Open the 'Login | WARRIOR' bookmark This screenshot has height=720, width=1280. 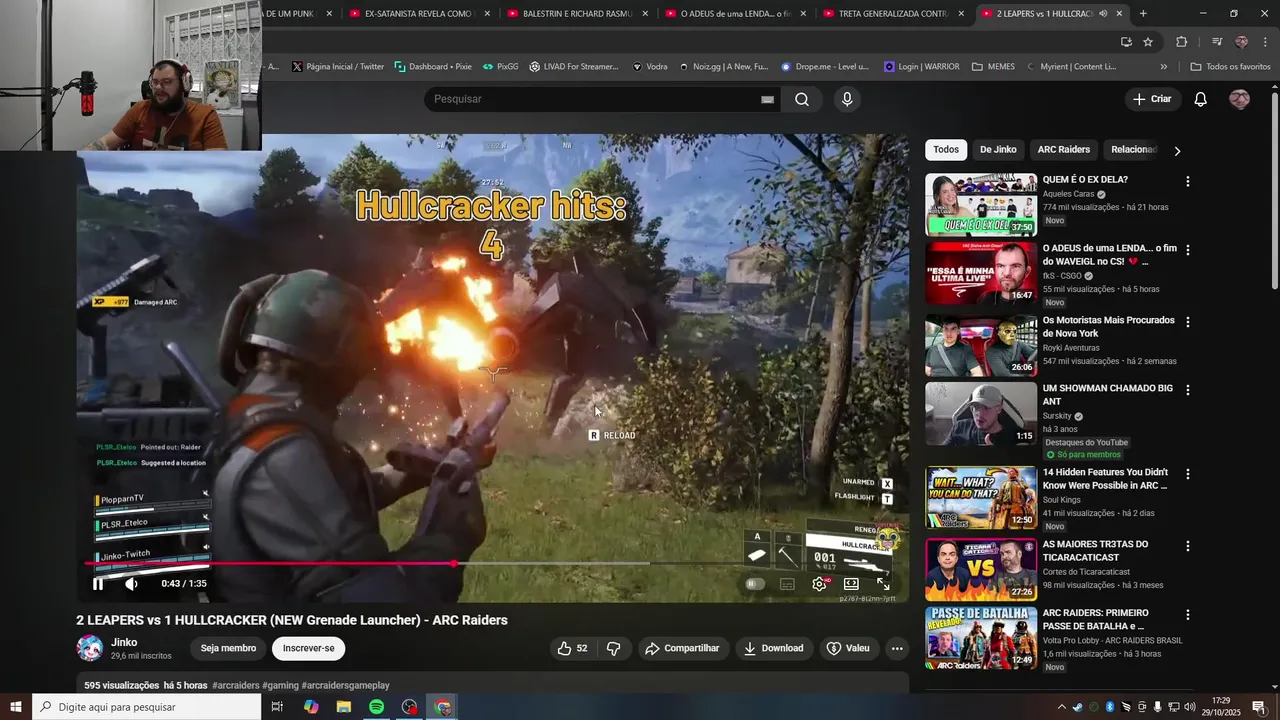(921, 67)
